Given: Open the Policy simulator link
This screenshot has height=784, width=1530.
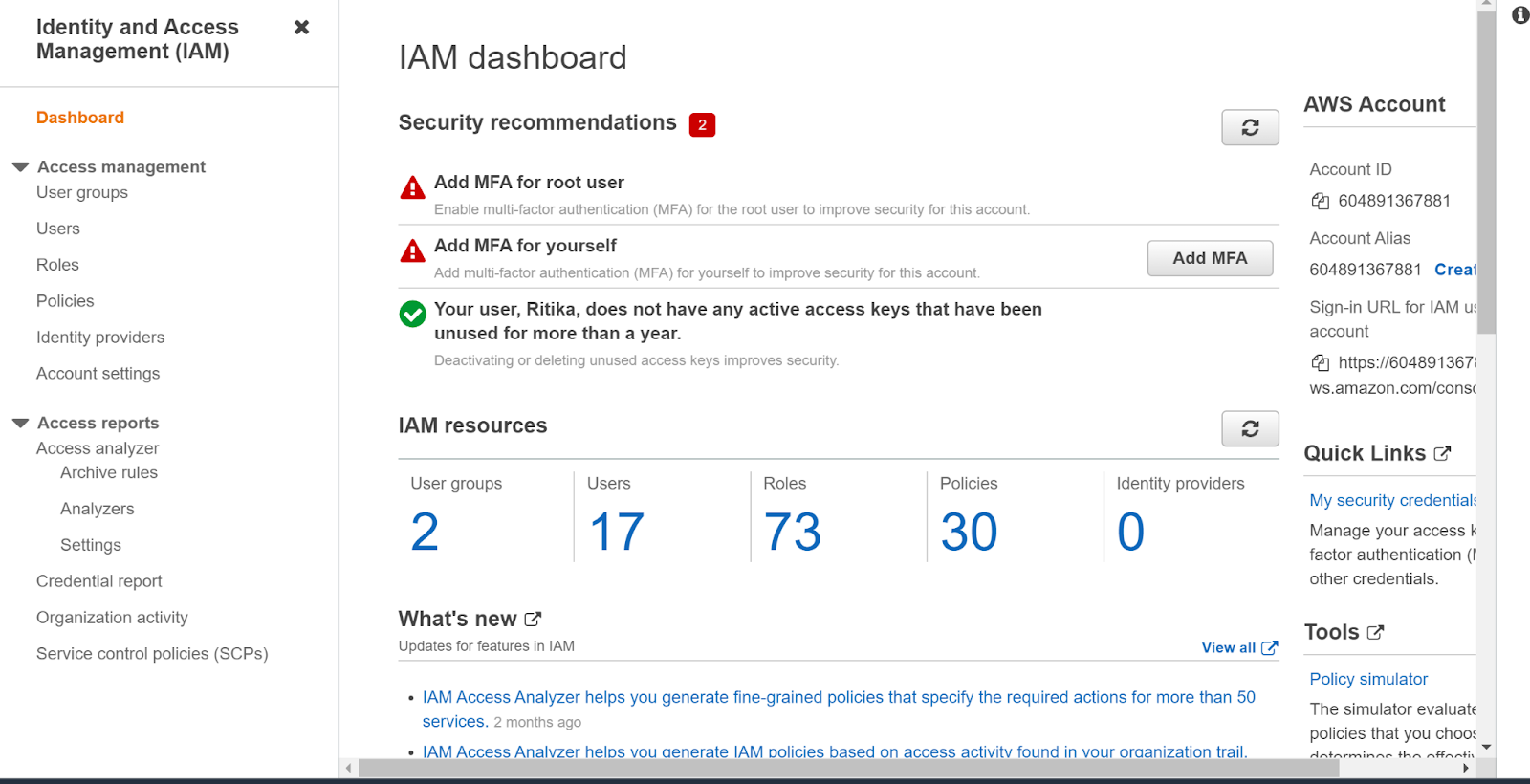Looking at the screenshot, I should 1368,679.
